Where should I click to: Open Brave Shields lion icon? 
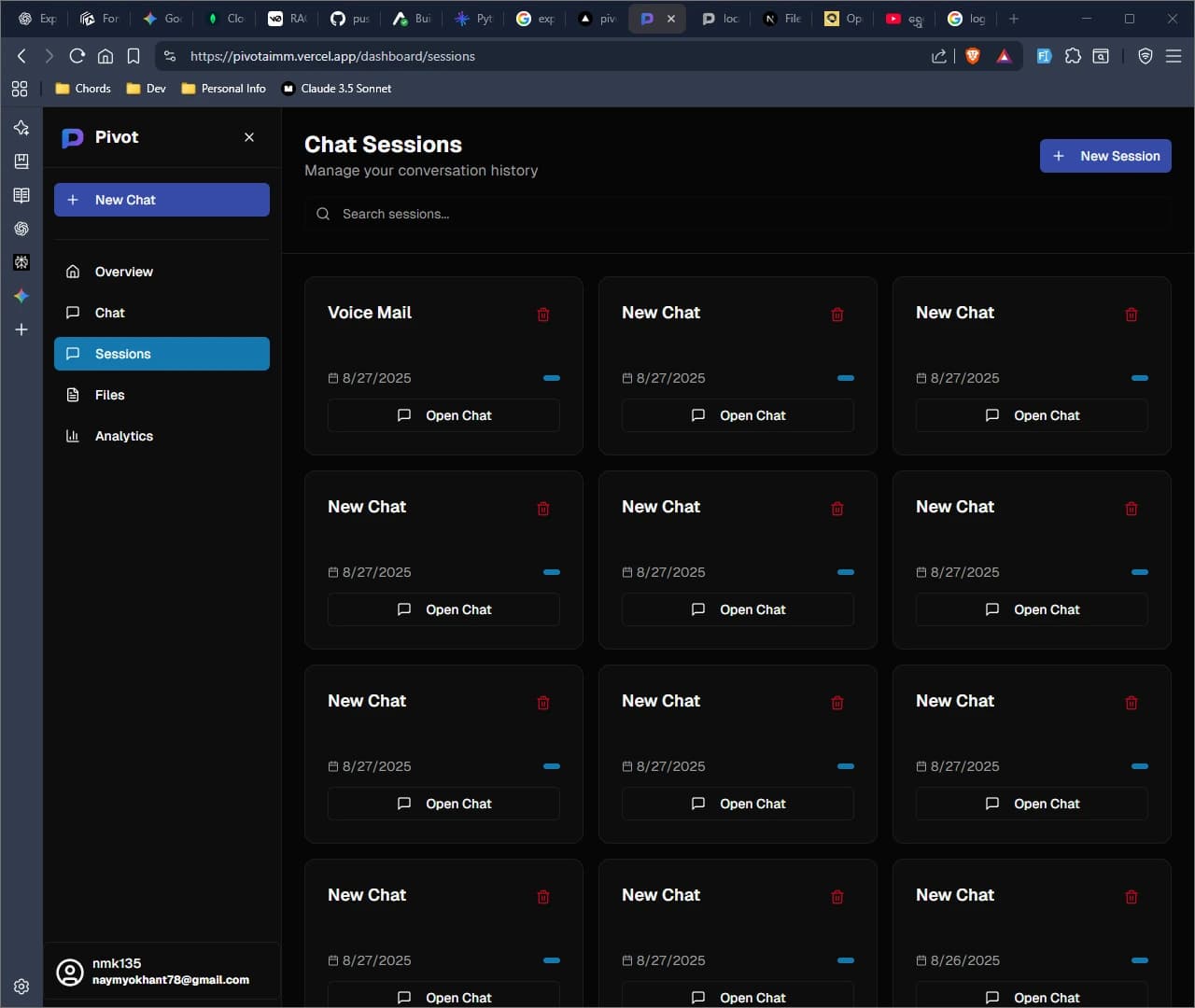click(x=972, y=56)
